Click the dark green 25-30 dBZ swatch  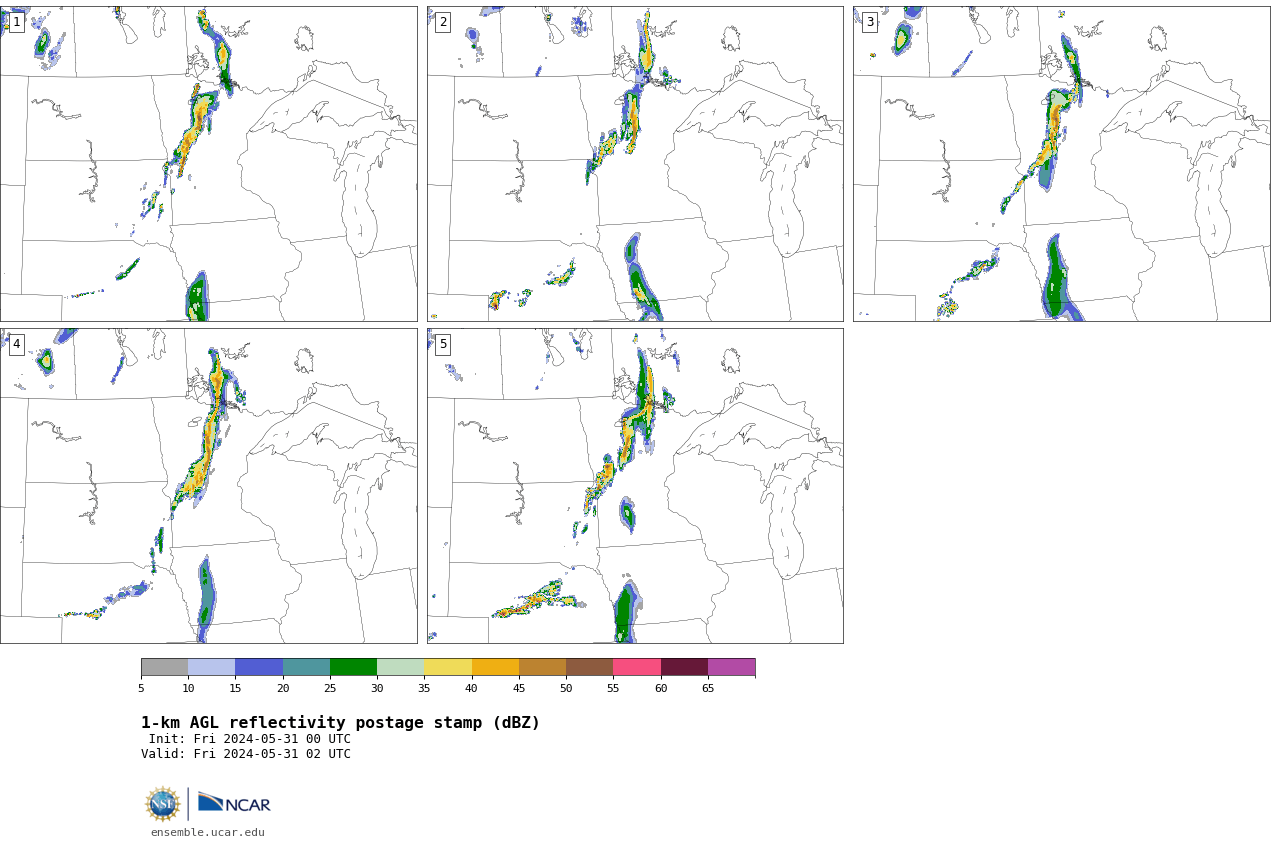click(x=353, y=667)
